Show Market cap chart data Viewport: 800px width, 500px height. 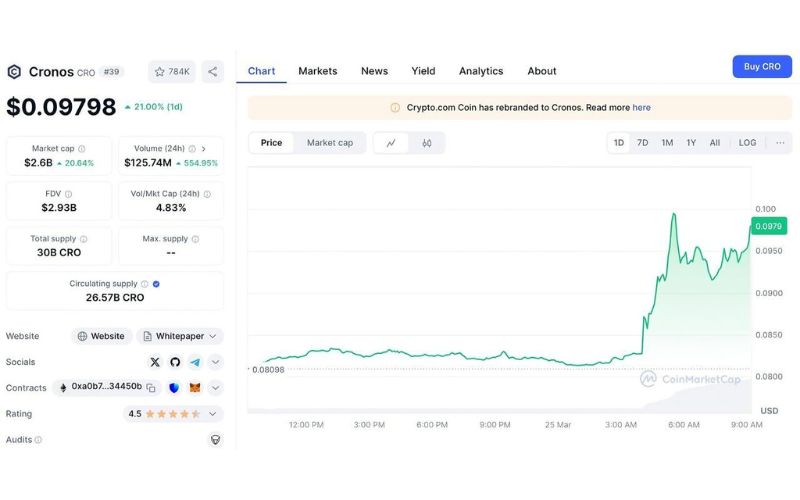click(x=330, y=143)
